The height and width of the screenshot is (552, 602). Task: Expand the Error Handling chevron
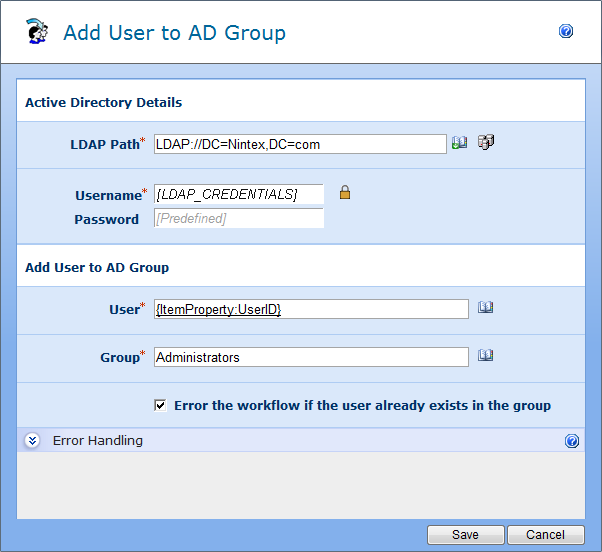pyautogui.click(x=32, y=441)
